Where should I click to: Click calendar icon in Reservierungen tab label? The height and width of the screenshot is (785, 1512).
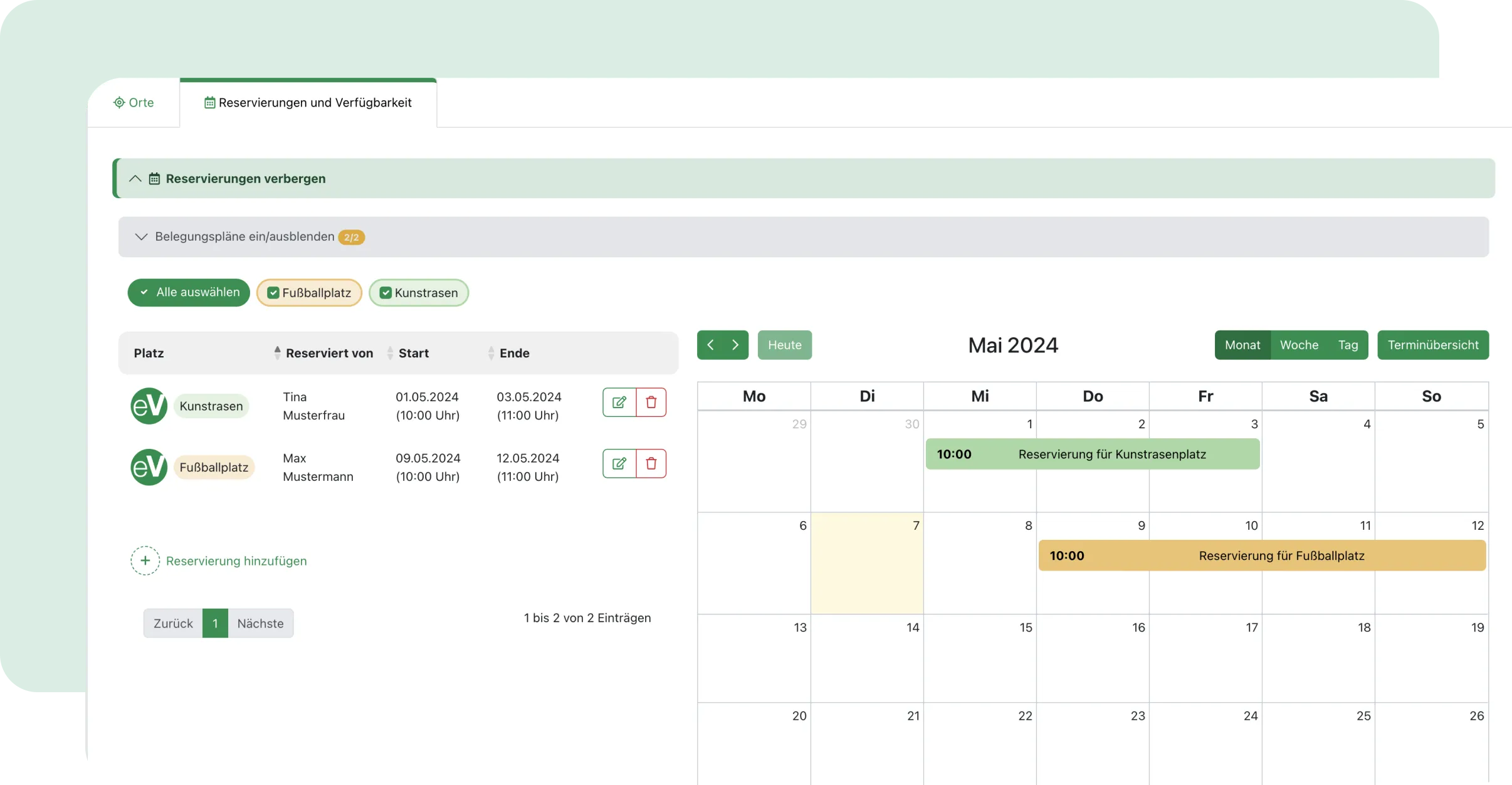pos(210,102)
